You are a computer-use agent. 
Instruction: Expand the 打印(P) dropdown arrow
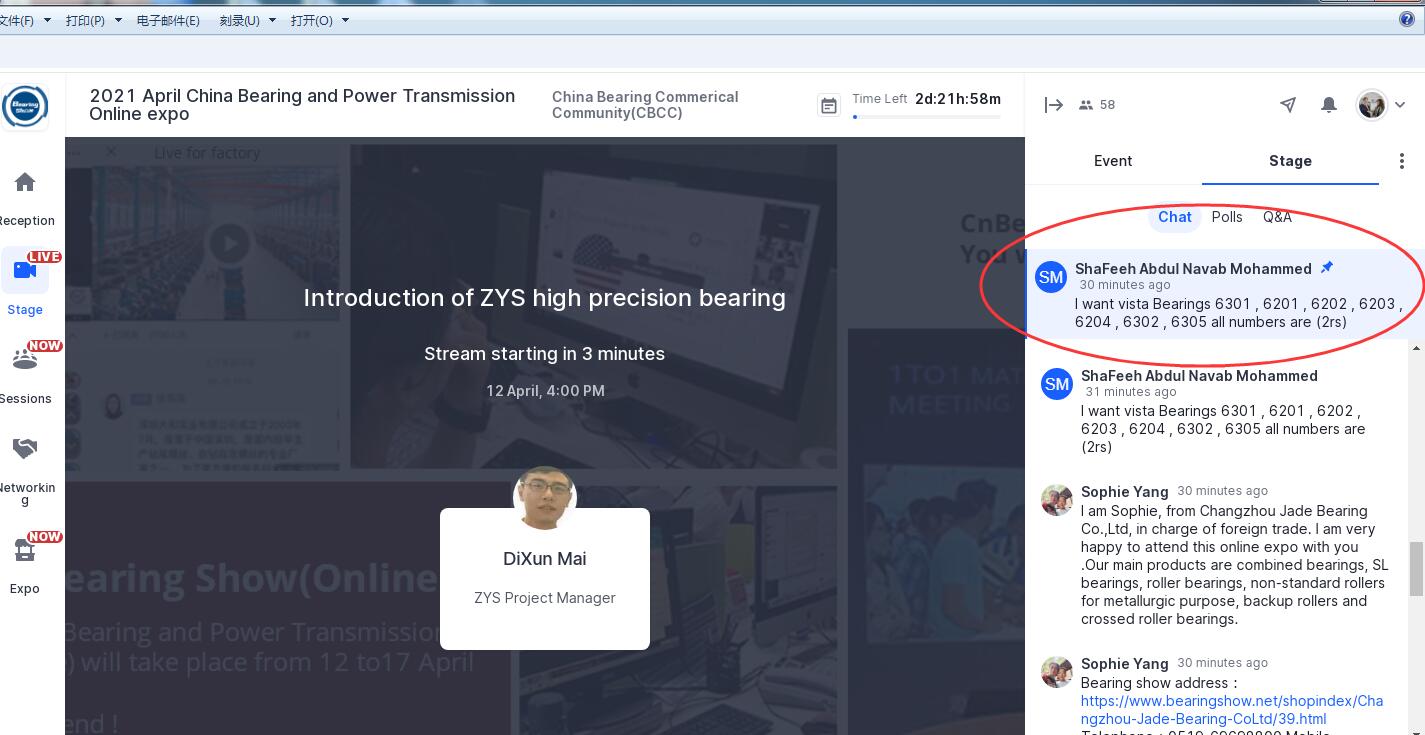[x=118, y=20]
